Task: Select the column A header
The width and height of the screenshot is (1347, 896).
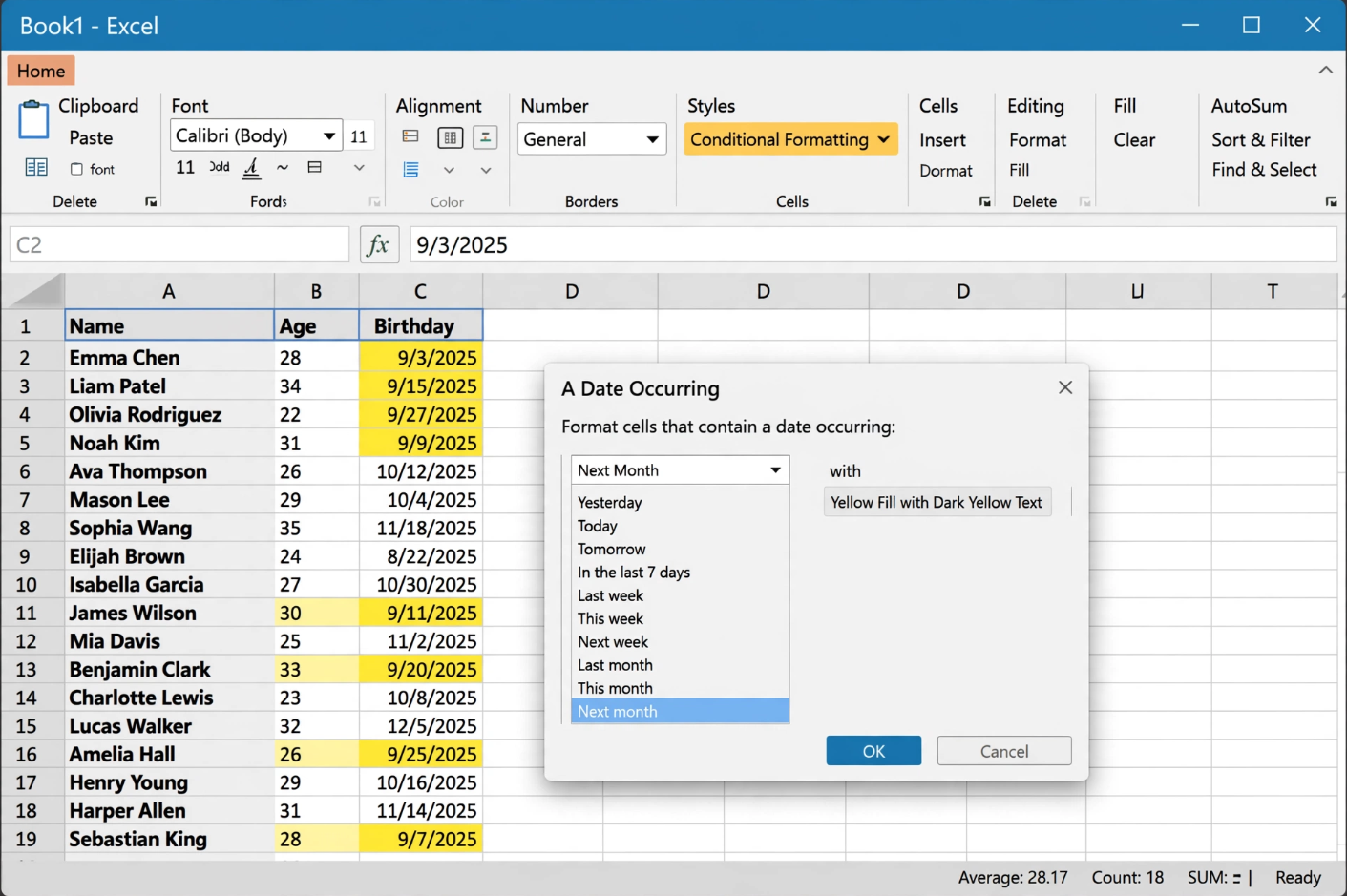Action: click(169, 291)
